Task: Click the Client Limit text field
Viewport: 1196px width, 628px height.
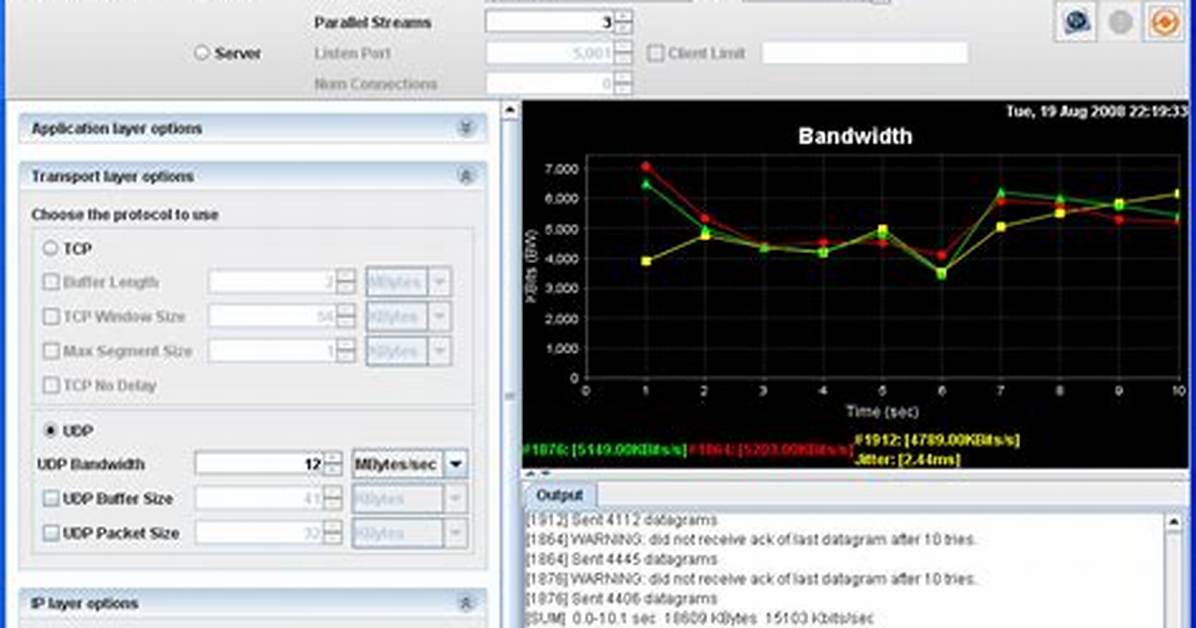Action: click(x=865, y=53)
